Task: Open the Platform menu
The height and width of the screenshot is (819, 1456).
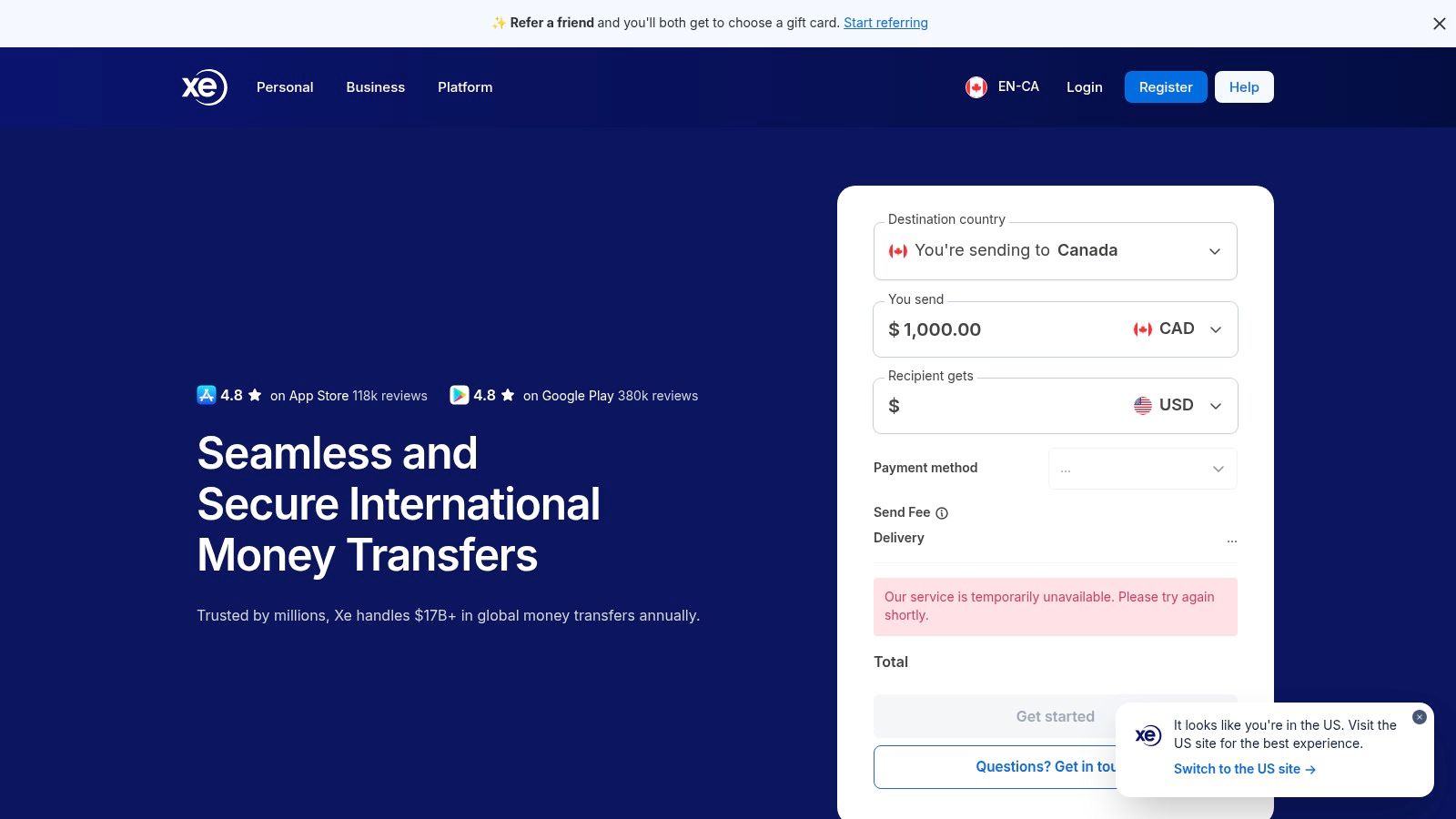Action: click(x=465, y=87)
